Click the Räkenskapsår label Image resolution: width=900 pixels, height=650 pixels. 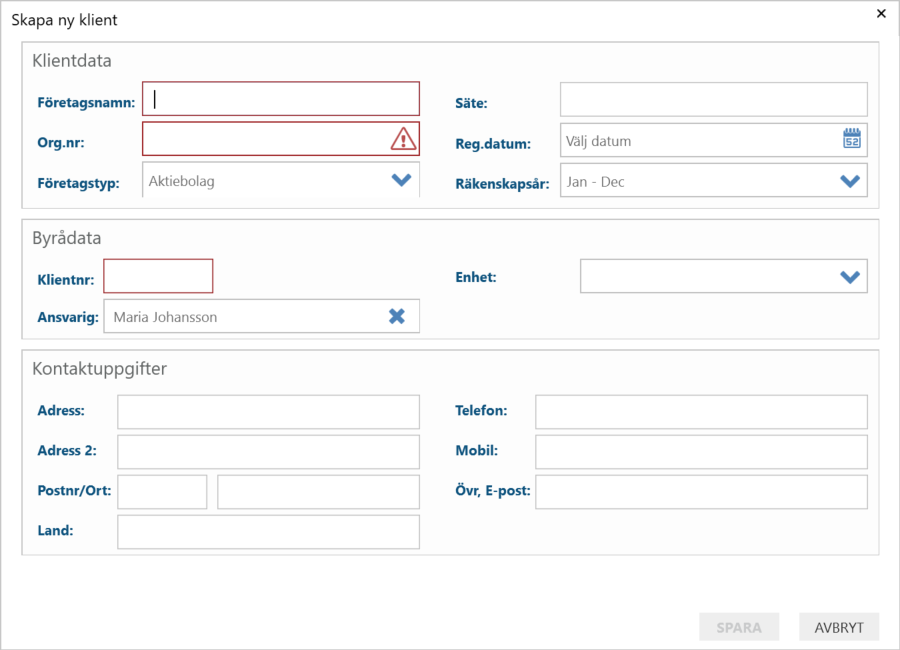pyautogui.click(x=502, y=184)
